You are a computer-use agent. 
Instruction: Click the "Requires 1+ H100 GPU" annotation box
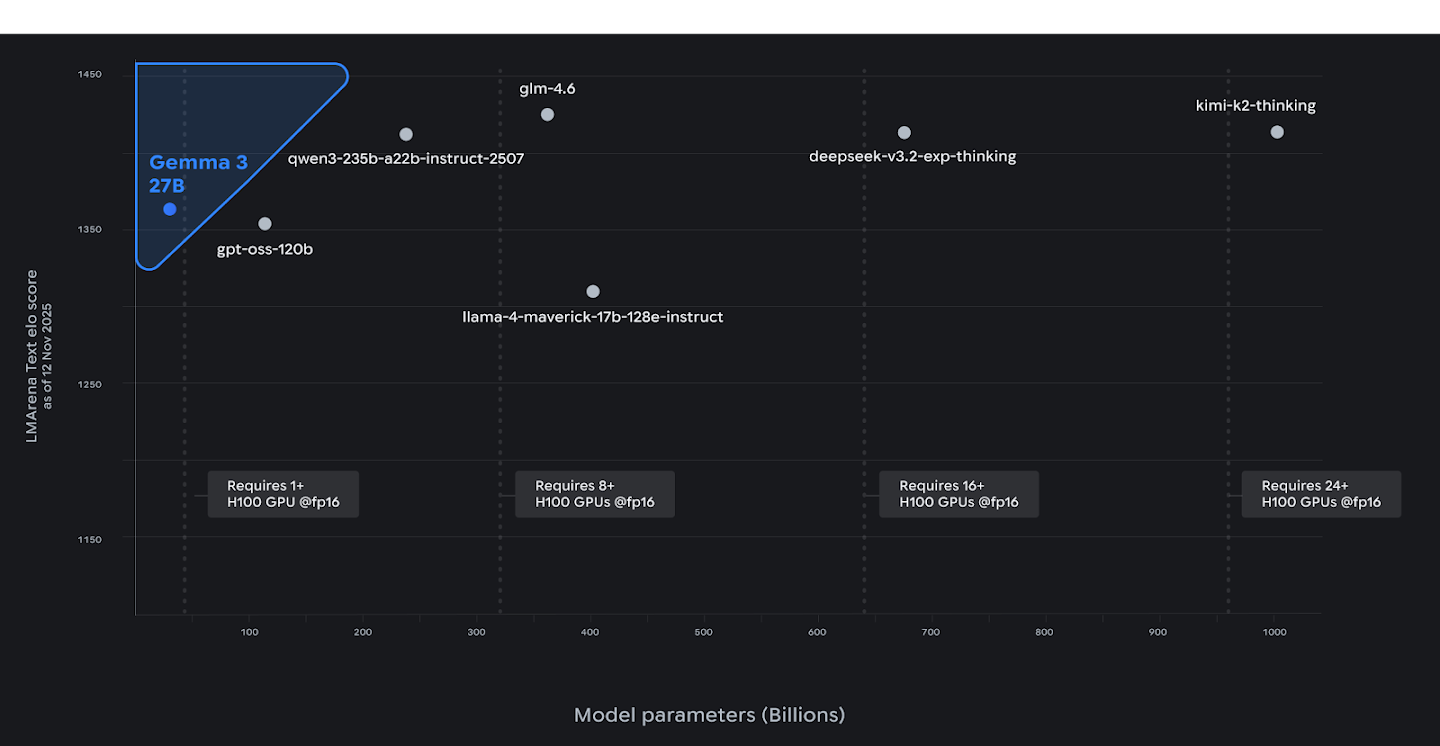(283, 494)
